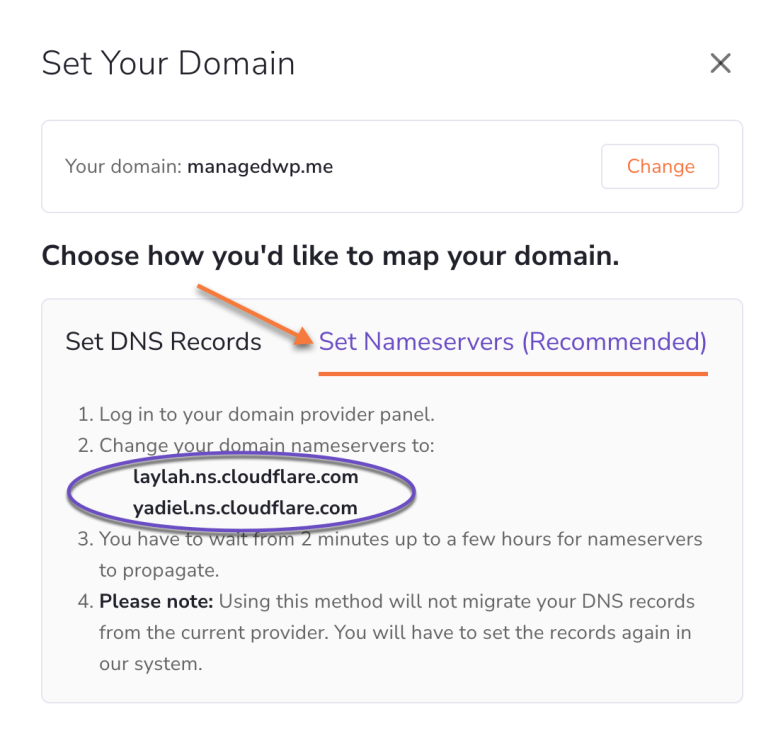This screenshot has height=731, width=783.
Task: Click the "Set Your Domain" dialog title
Action: 168,64
